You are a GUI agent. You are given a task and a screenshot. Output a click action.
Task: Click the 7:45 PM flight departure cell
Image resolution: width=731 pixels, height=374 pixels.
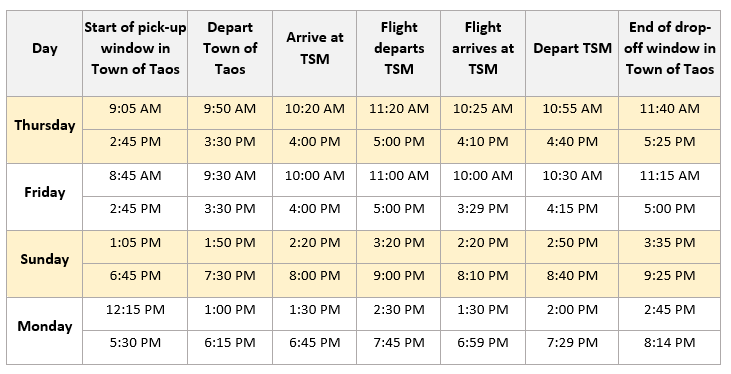point(399,347)
